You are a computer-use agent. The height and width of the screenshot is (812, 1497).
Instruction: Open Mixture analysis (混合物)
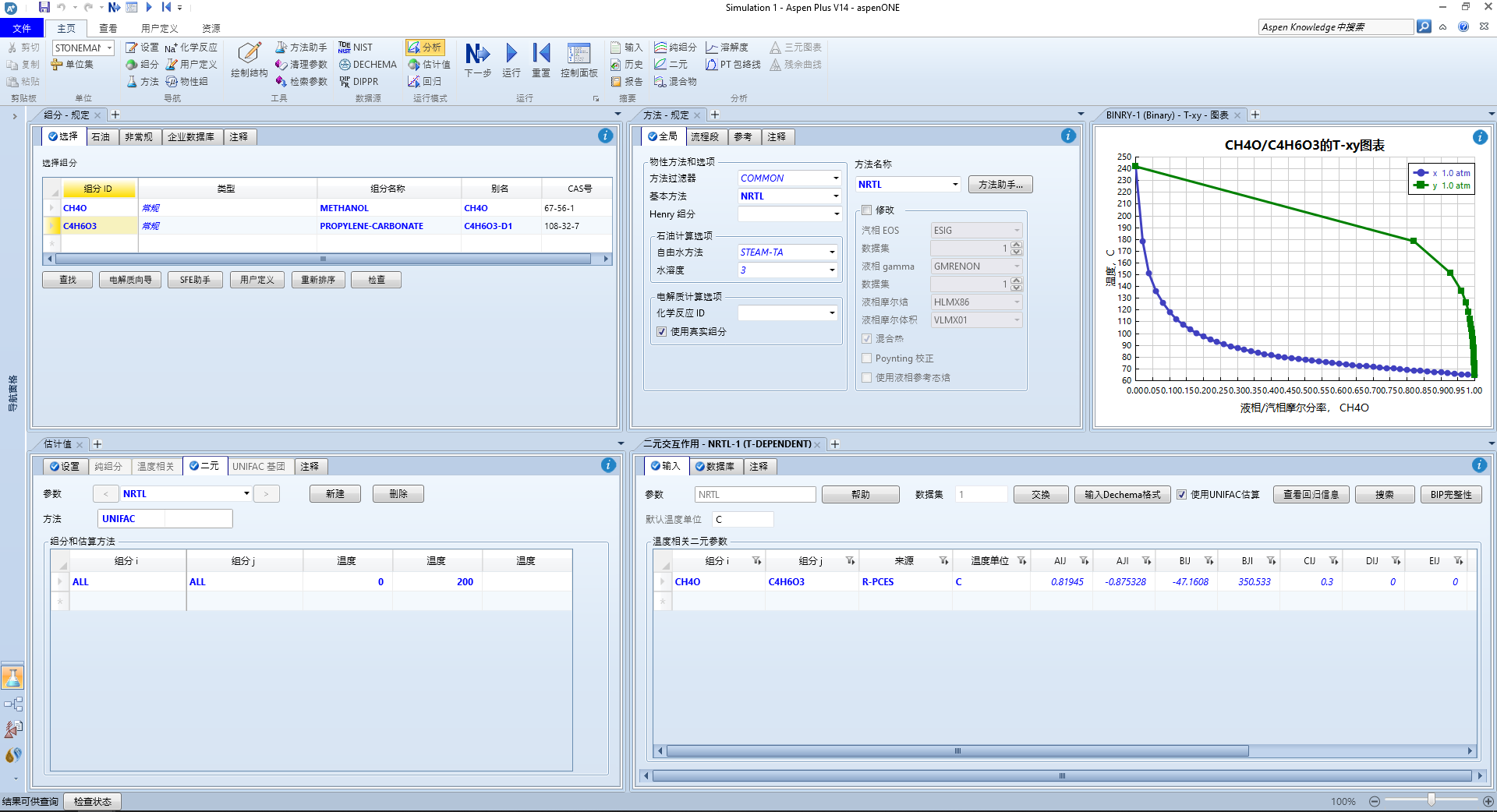pos(675,82)
